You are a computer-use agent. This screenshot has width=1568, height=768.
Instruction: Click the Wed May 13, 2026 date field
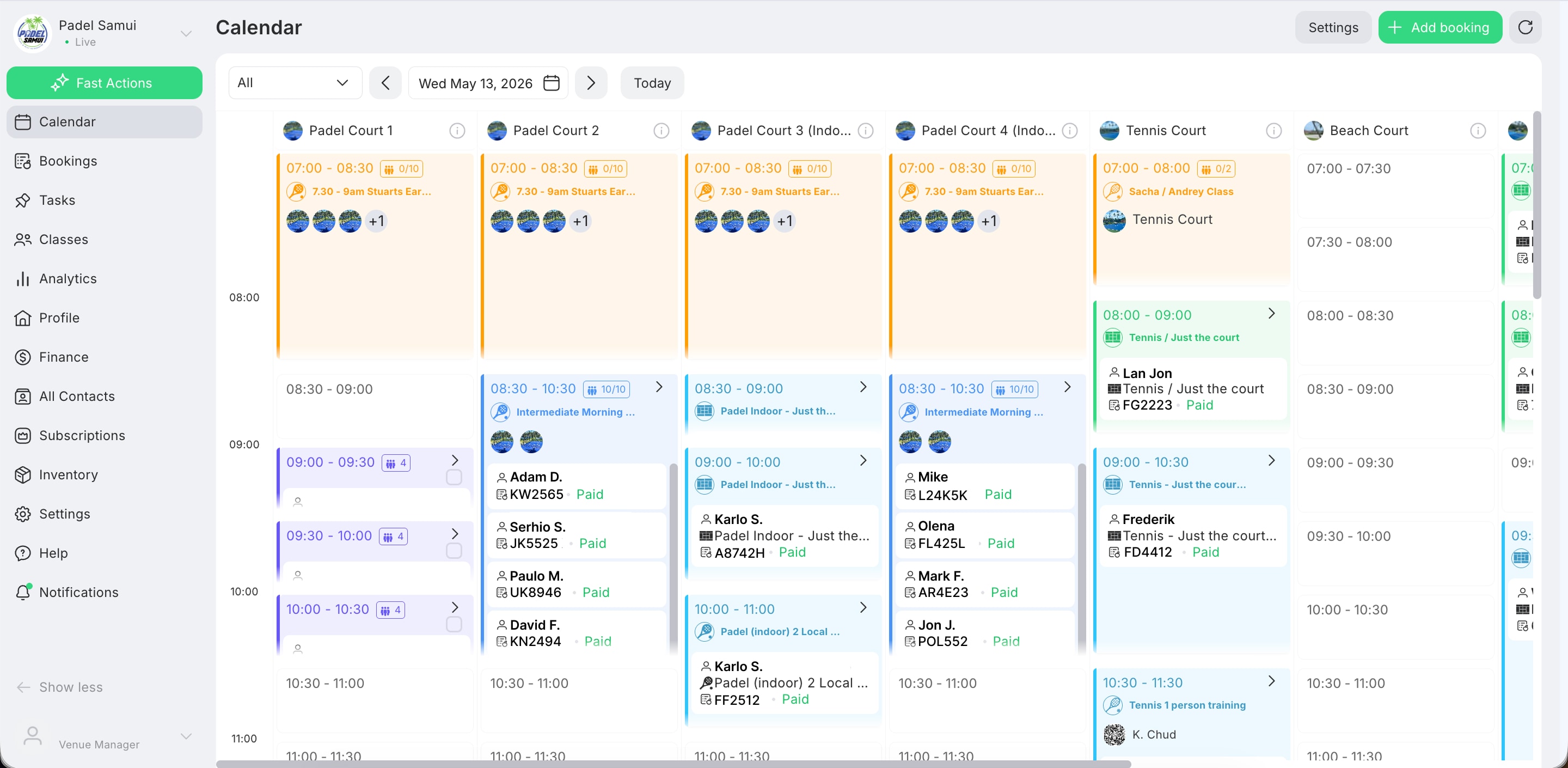pyautogui.click(x=488, y=83)
